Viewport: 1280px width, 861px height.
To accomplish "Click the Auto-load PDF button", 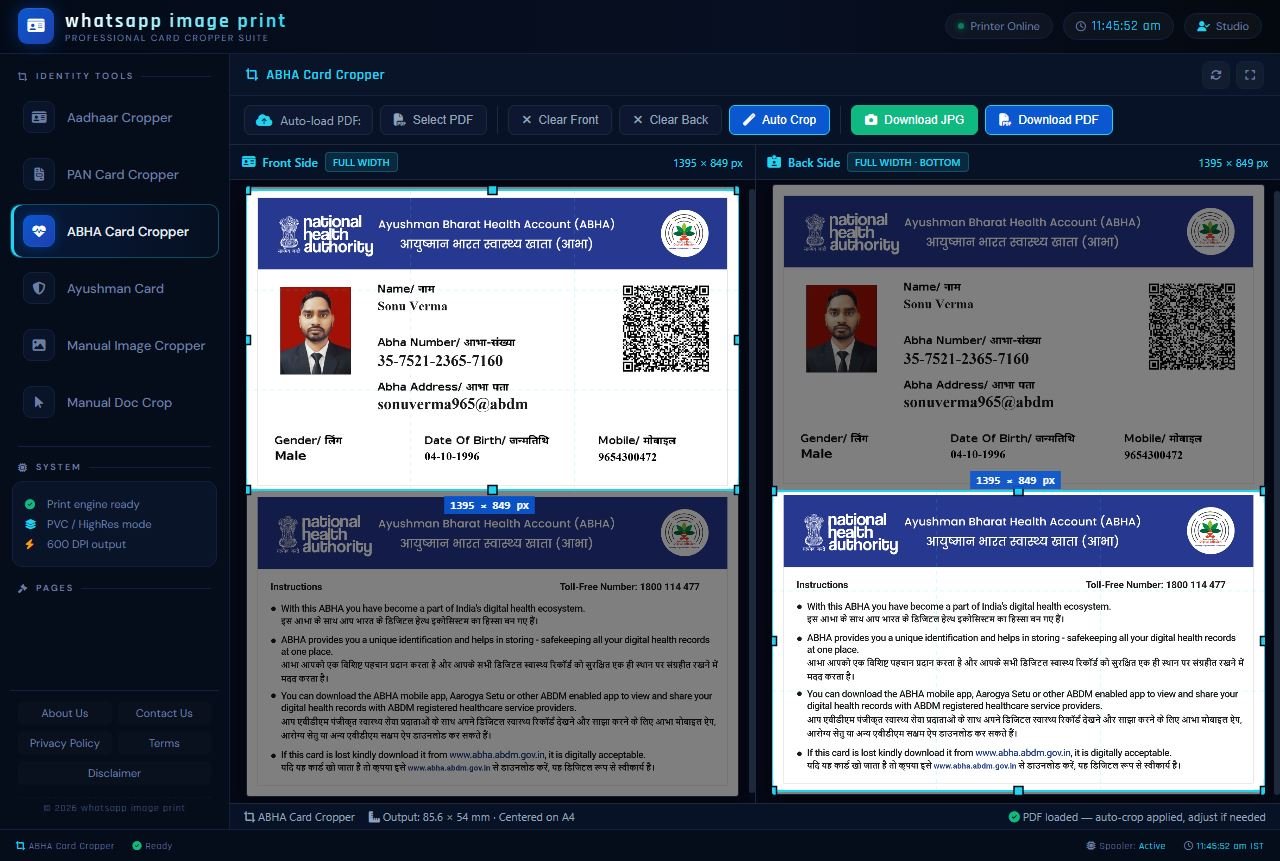I will (309, 120).
